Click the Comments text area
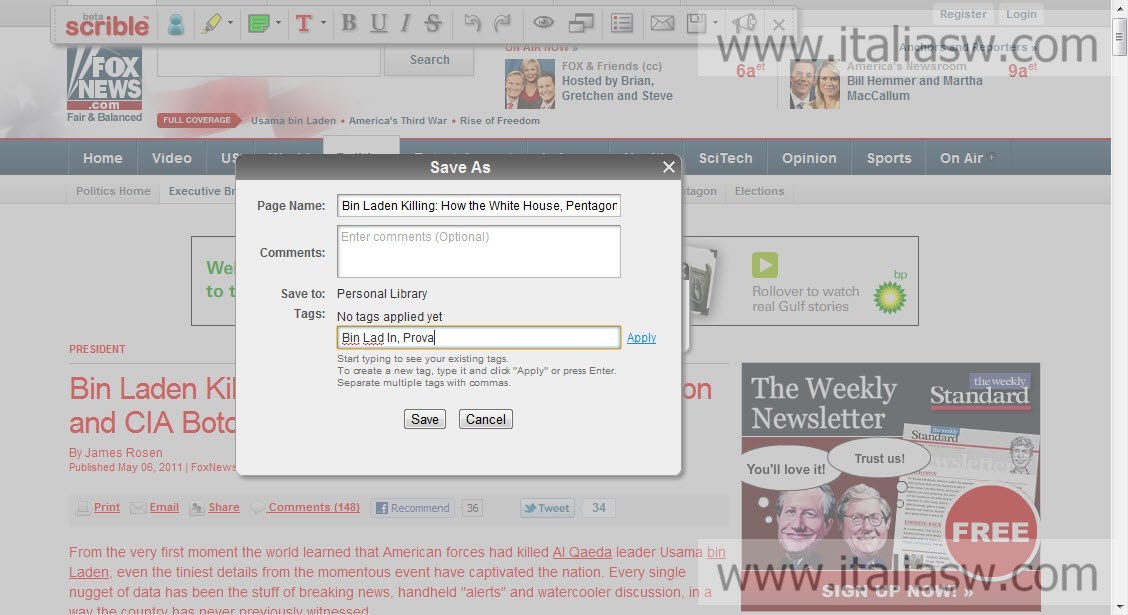 (478, 252)
